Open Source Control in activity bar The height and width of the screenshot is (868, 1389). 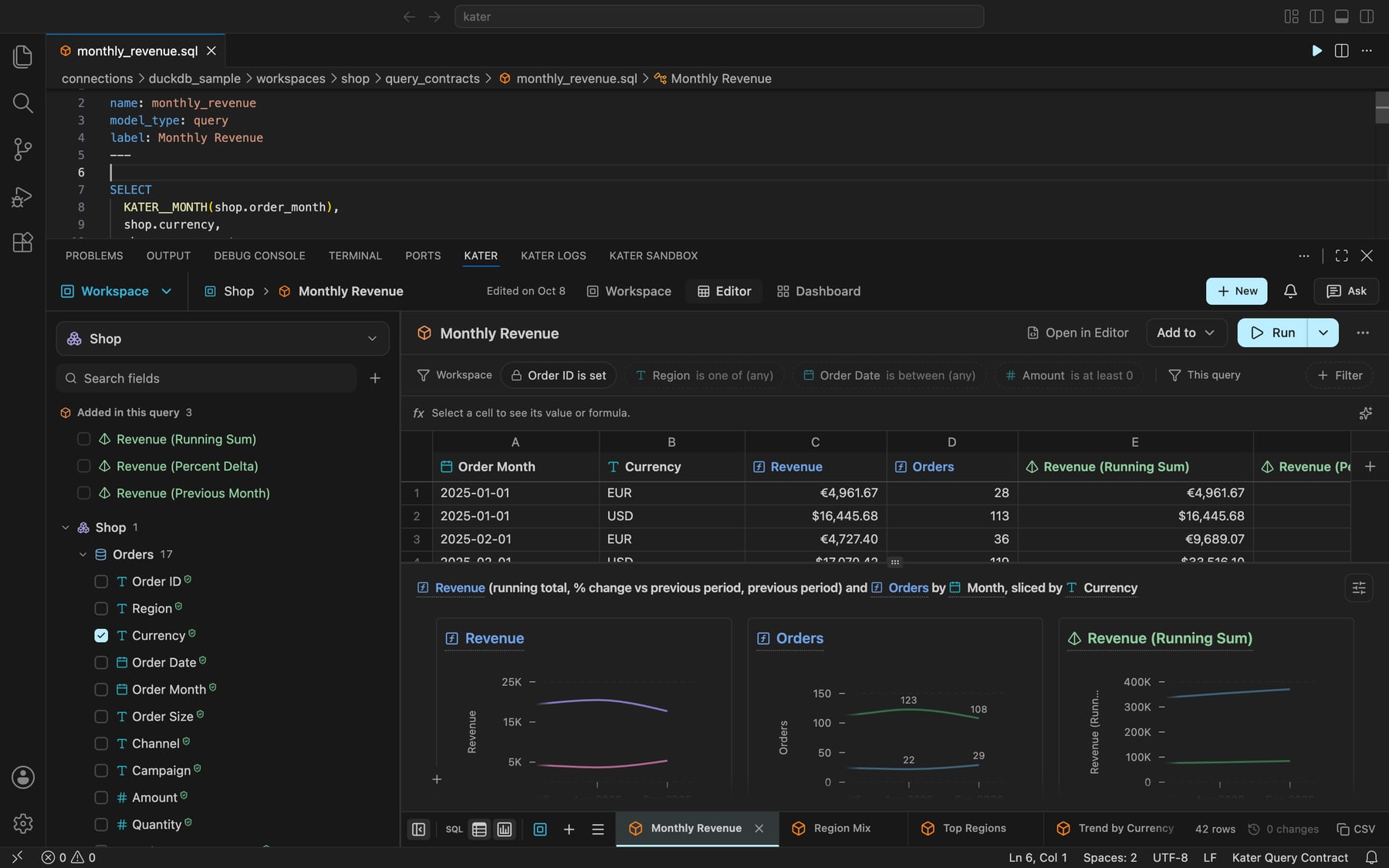[23, 150]
